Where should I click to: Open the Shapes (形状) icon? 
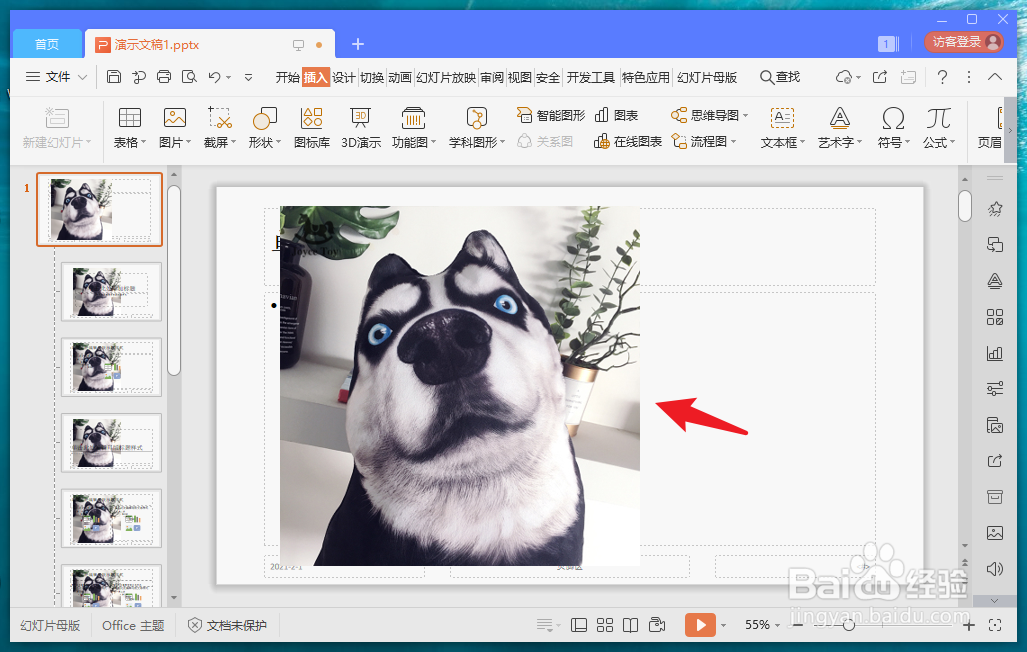265,118
